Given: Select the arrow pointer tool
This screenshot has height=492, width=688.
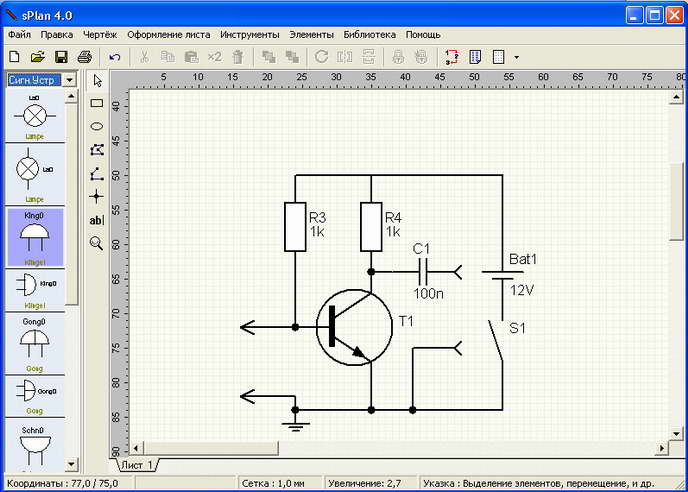Looking at the screenshot, I should pyautogui.click(x=97, y=79).
